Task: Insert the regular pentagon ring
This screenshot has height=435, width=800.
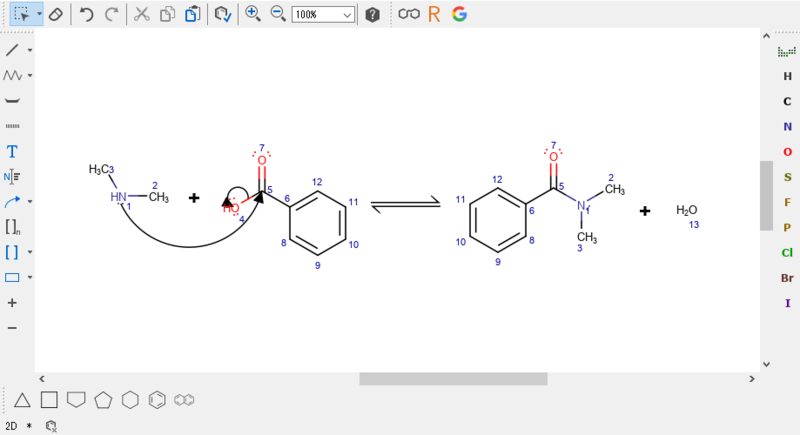Action: (x=103, y=400)
